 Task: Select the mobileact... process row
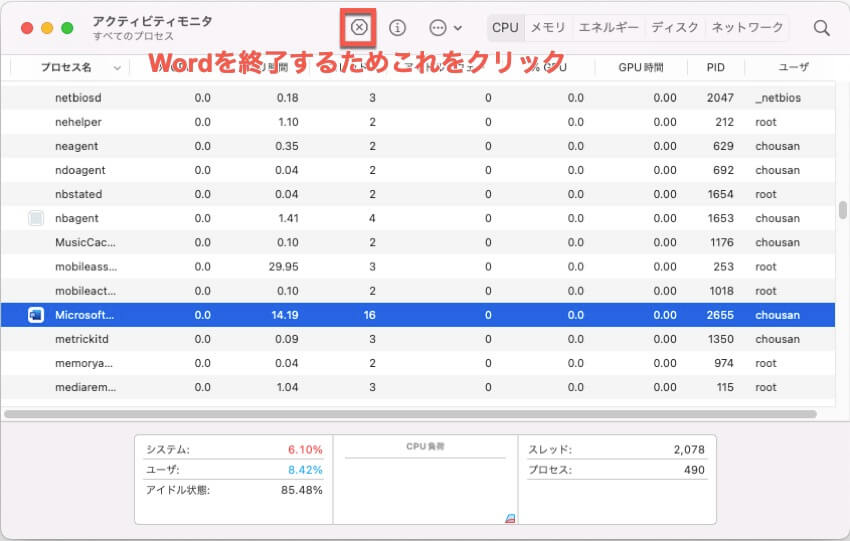pyautogui.click(x=417, y=291)
